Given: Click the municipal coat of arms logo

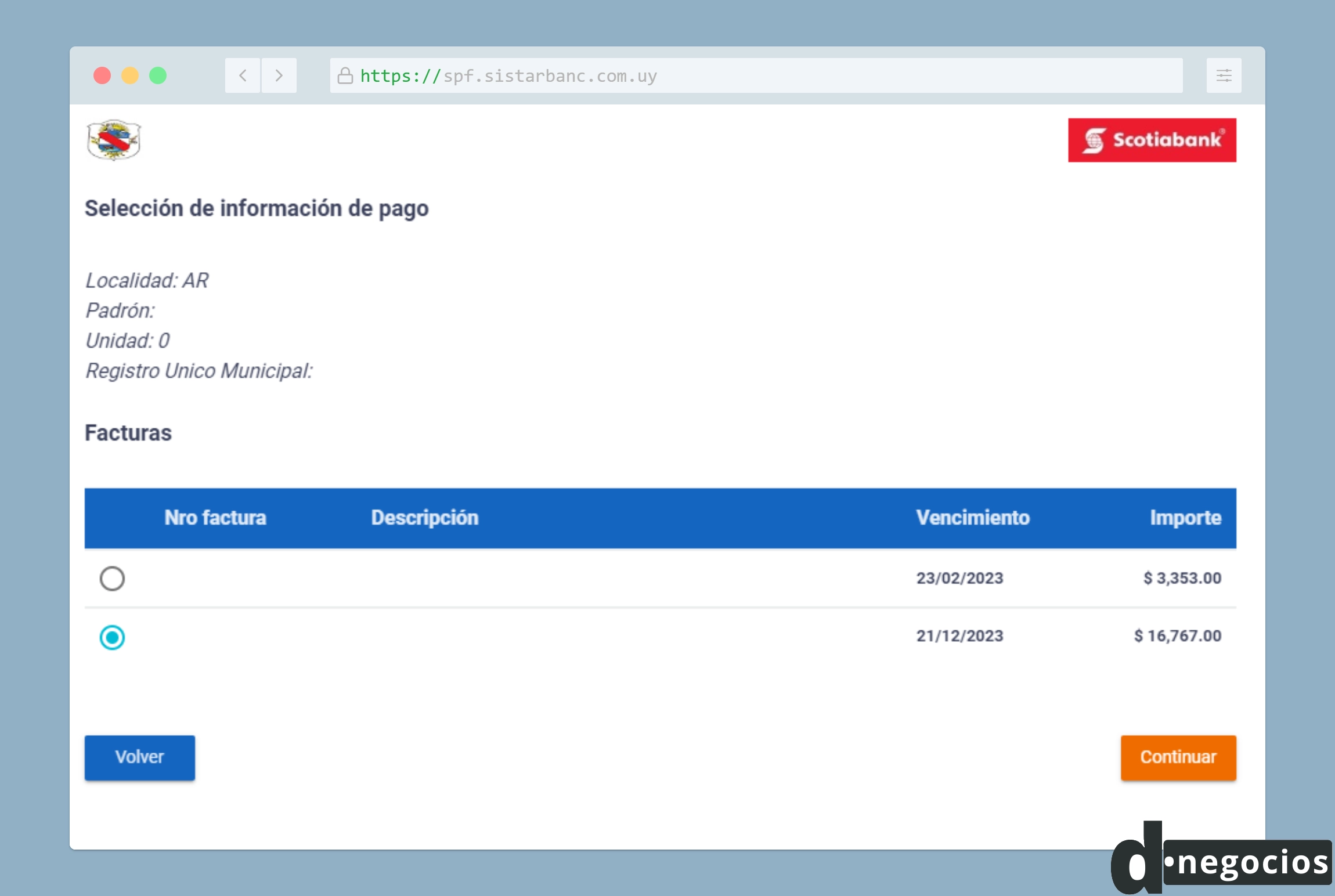Looking at the screenshot, I should [x=114, y=140].
